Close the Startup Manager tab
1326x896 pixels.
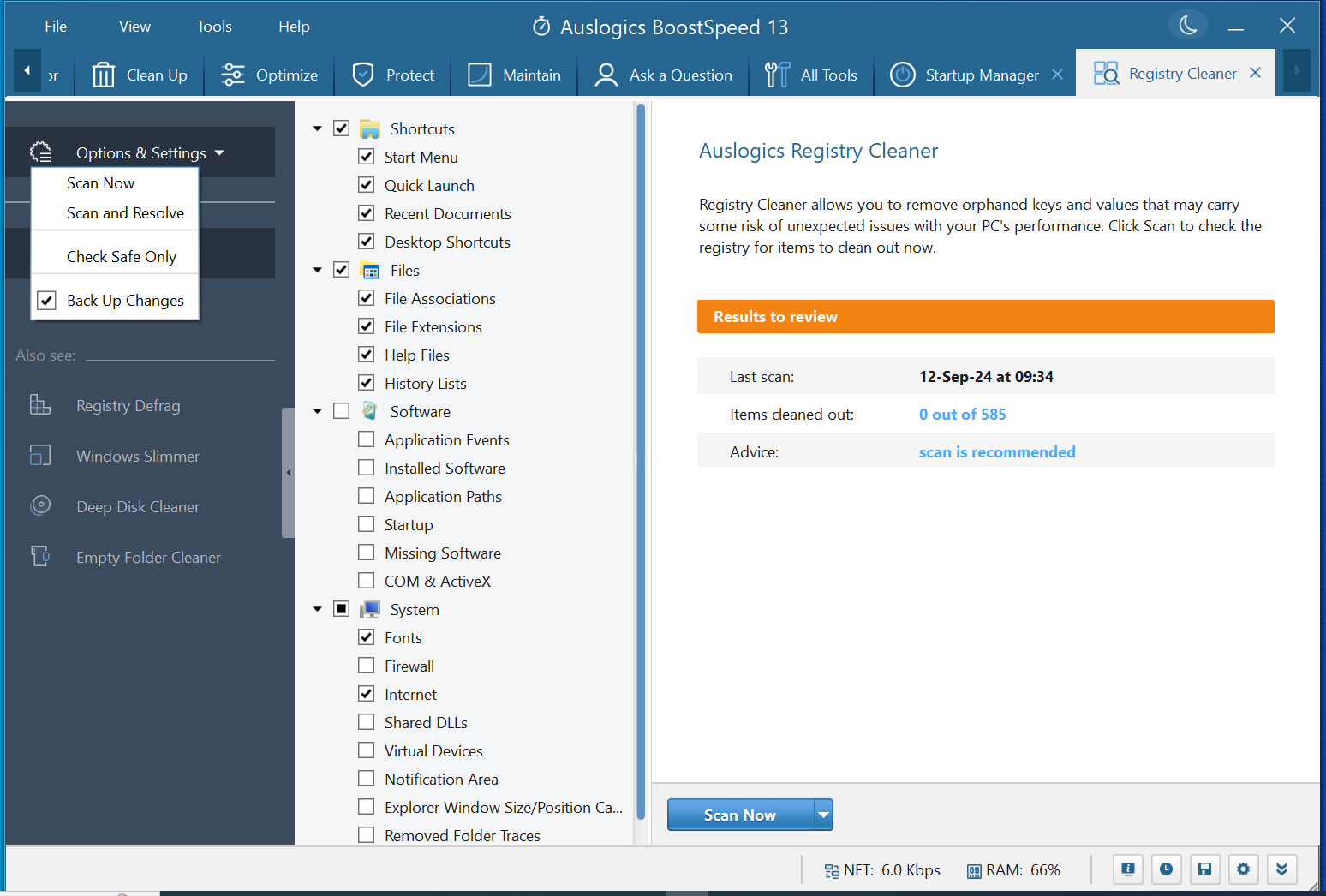1058,75
